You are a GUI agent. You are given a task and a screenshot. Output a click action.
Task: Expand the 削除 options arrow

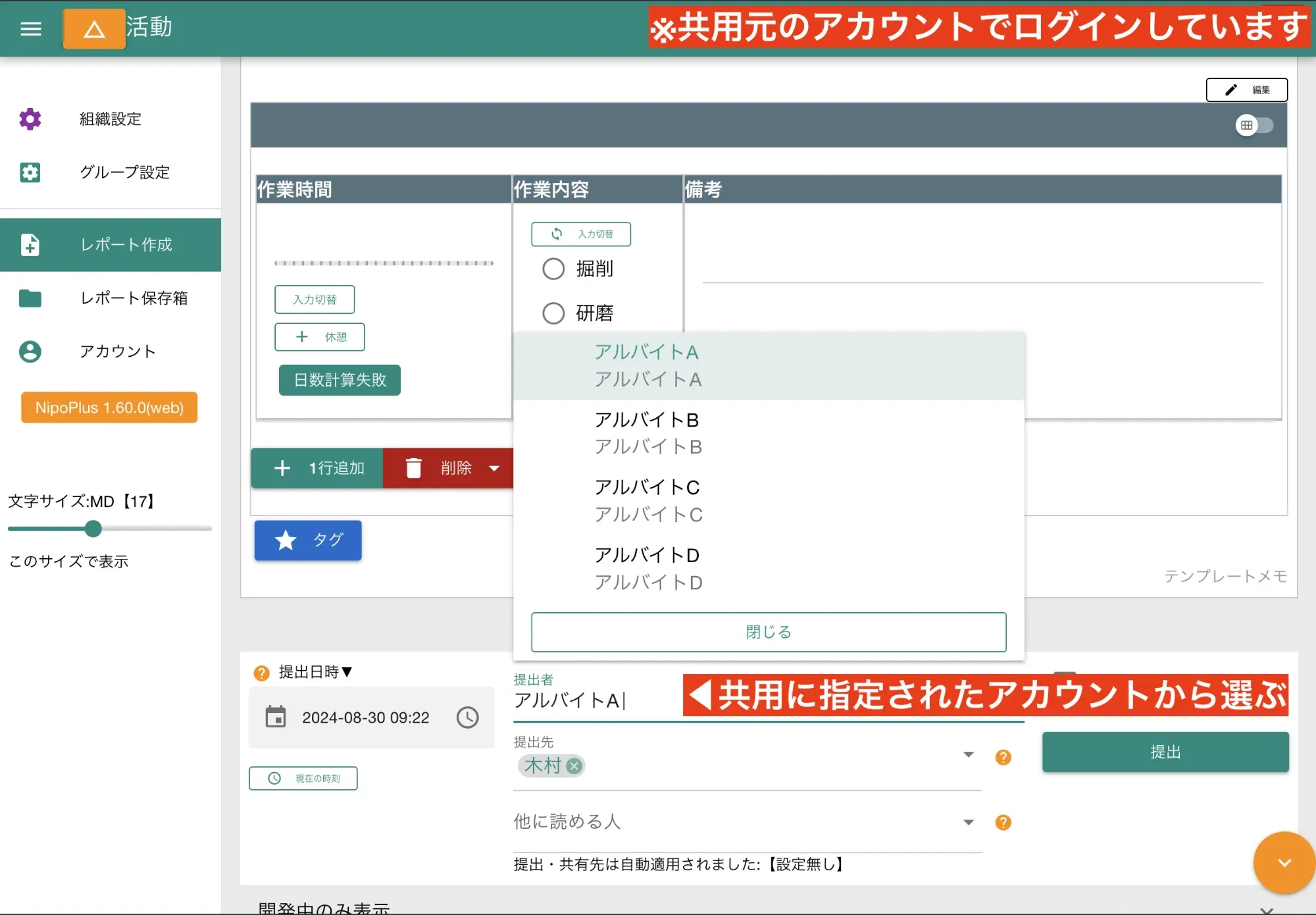point(495,468)
